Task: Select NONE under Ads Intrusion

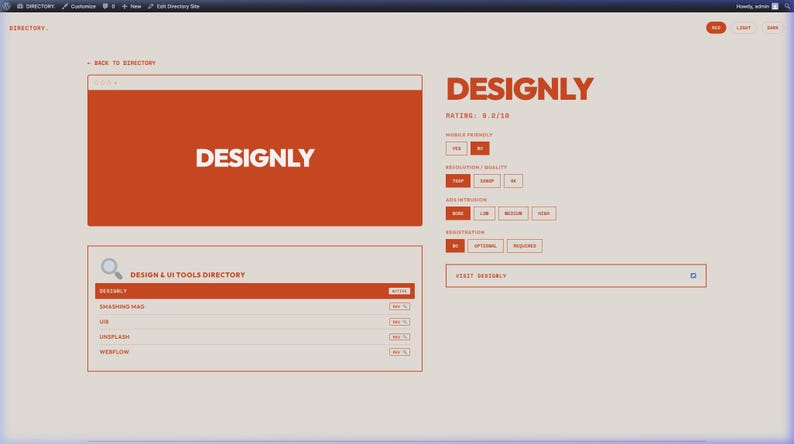Action: point(458,213)
